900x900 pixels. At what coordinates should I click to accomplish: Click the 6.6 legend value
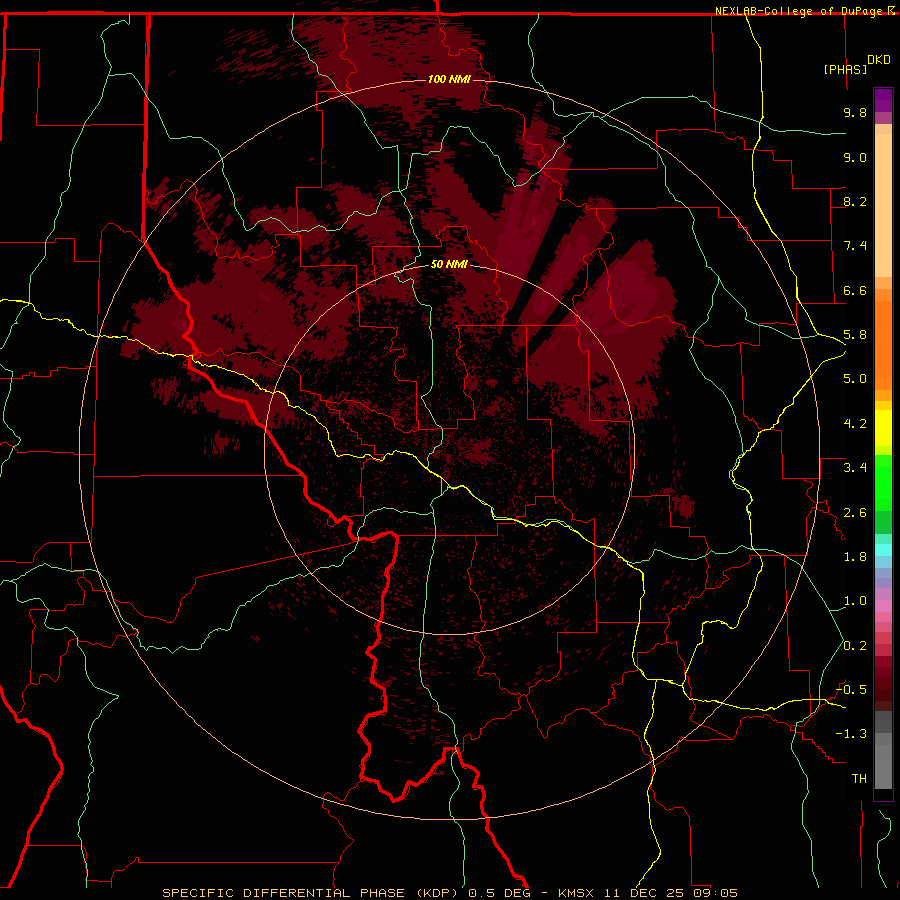[x=855, y=290]
